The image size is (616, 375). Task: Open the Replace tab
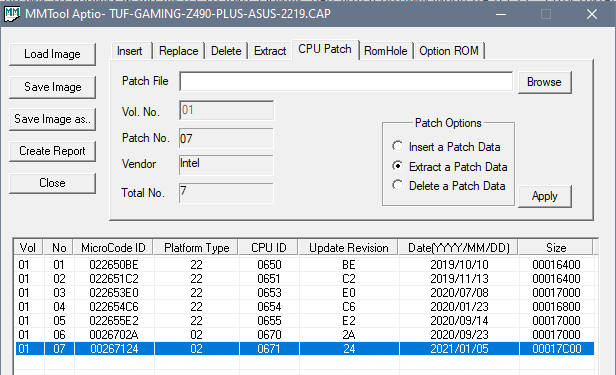pyautogui.click(x=178, y=51)
